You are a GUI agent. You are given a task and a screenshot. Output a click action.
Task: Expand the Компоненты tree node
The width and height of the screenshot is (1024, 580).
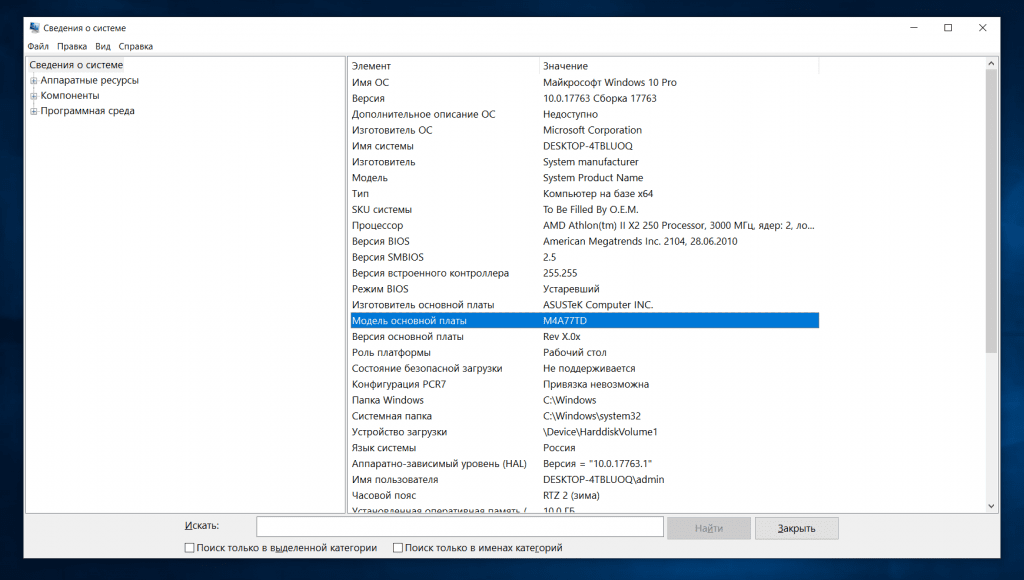33,96
